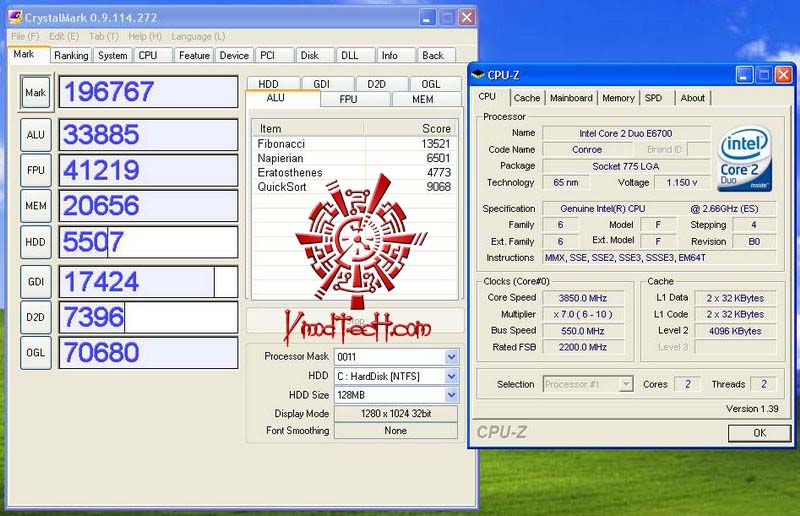Click the CPU-Z title bar icon

[478, 75]
